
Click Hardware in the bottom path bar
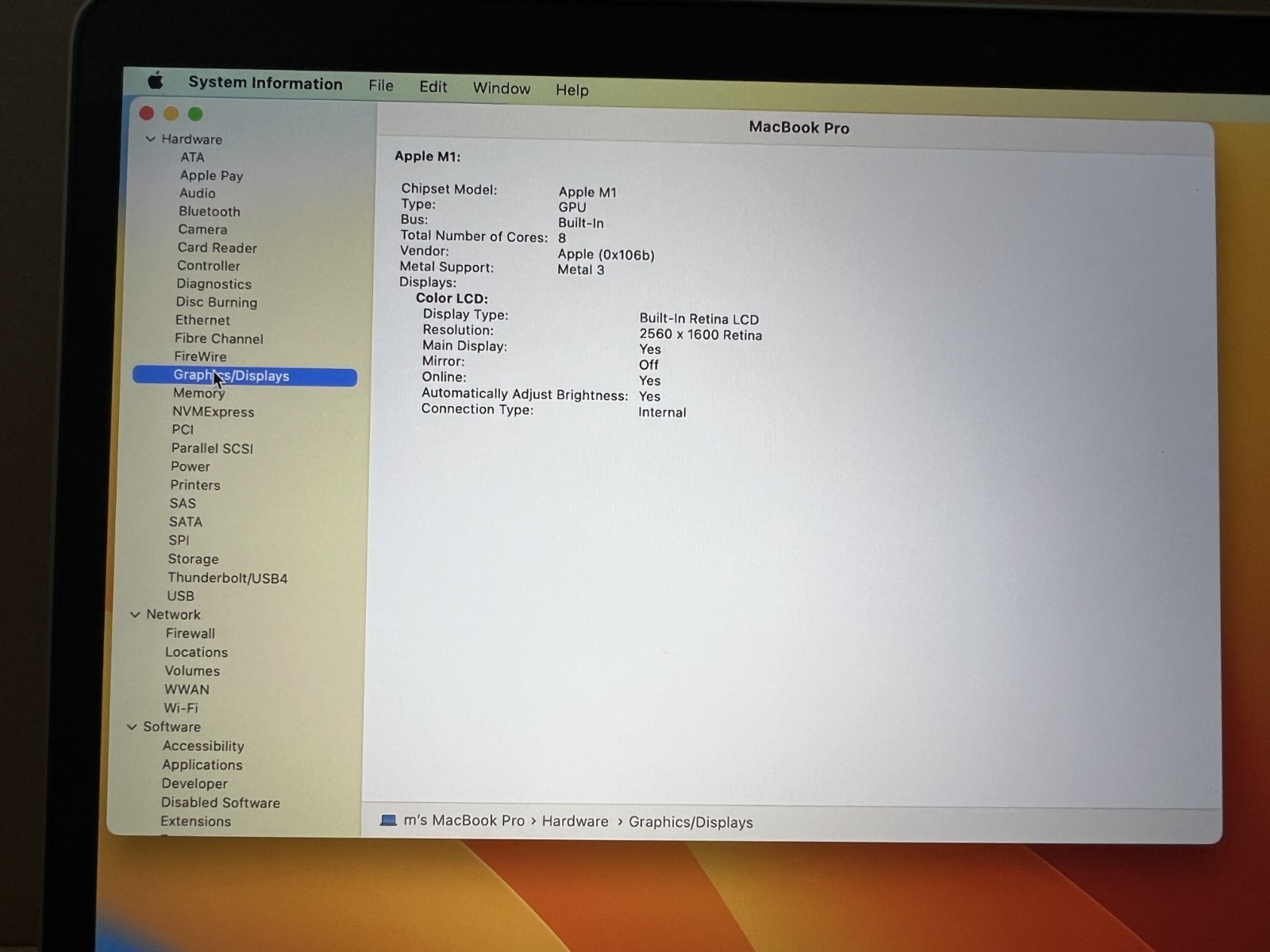pyautogui.click(x=575, y=821)
